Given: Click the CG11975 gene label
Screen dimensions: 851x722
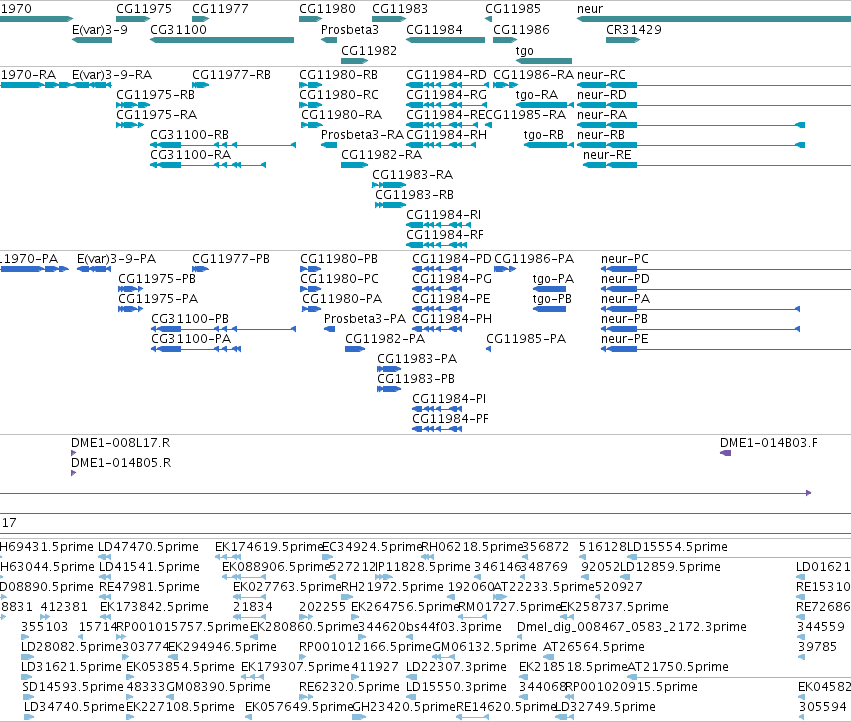Looking at the screenshot, I should pyautogui.click(x=144, y=9).
